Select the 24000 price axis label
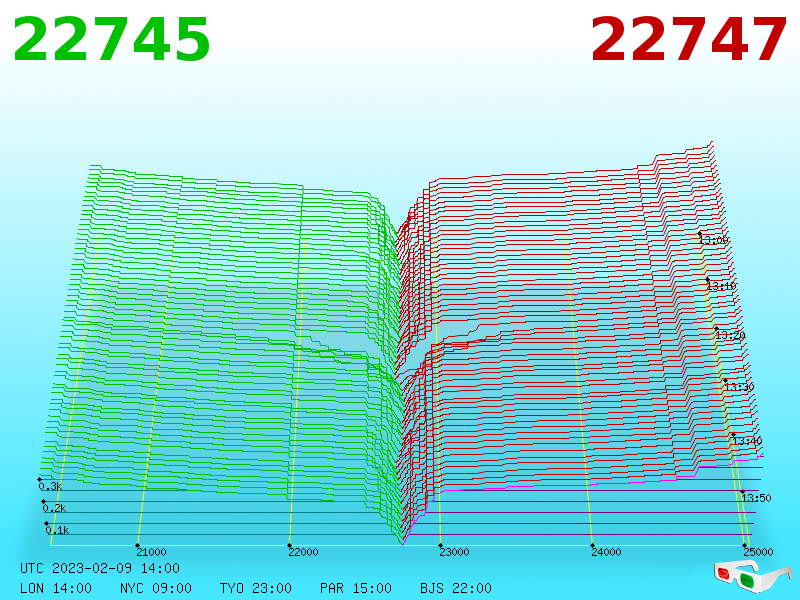This screenshot has width=800, height=600. tap(607, 552)
